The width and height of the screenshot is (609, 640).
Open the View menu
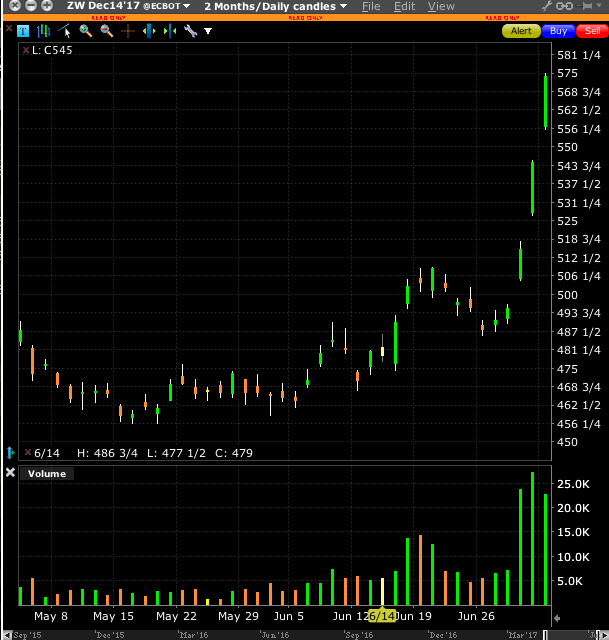coord(441,6)
